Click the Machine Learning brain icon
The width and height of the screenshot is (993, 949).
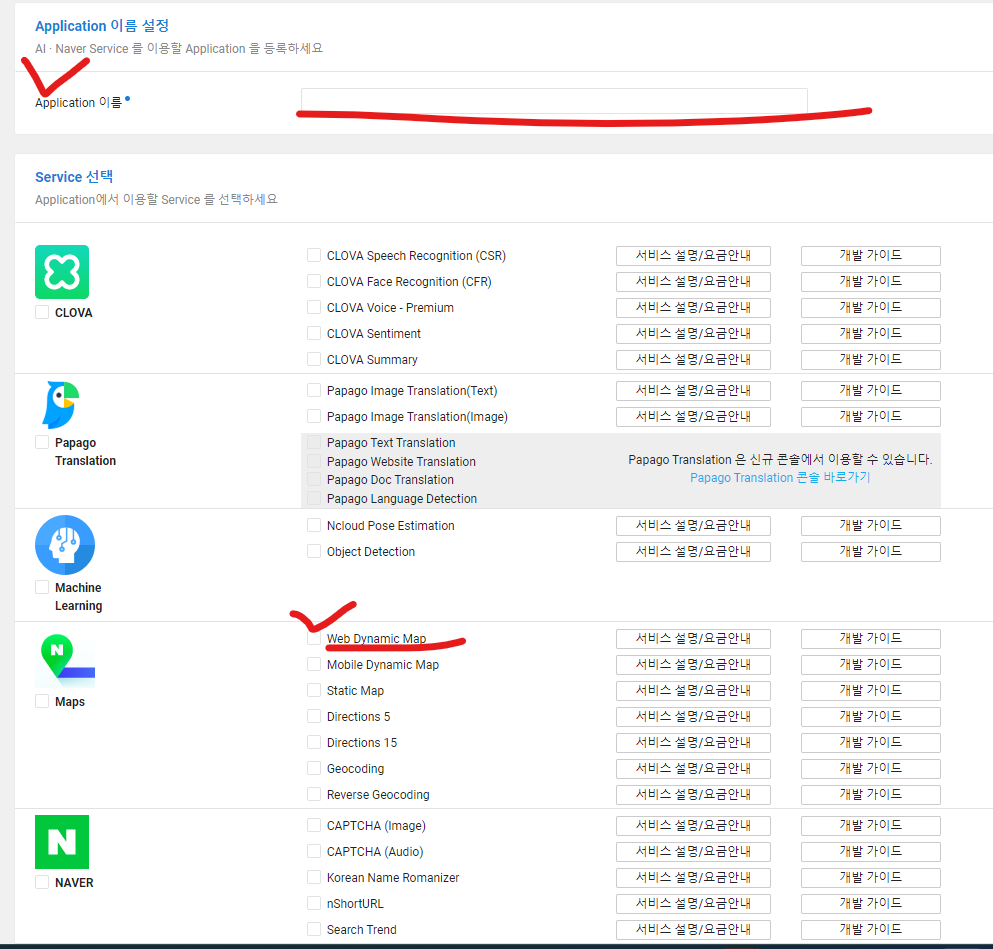tap(65, 545)
